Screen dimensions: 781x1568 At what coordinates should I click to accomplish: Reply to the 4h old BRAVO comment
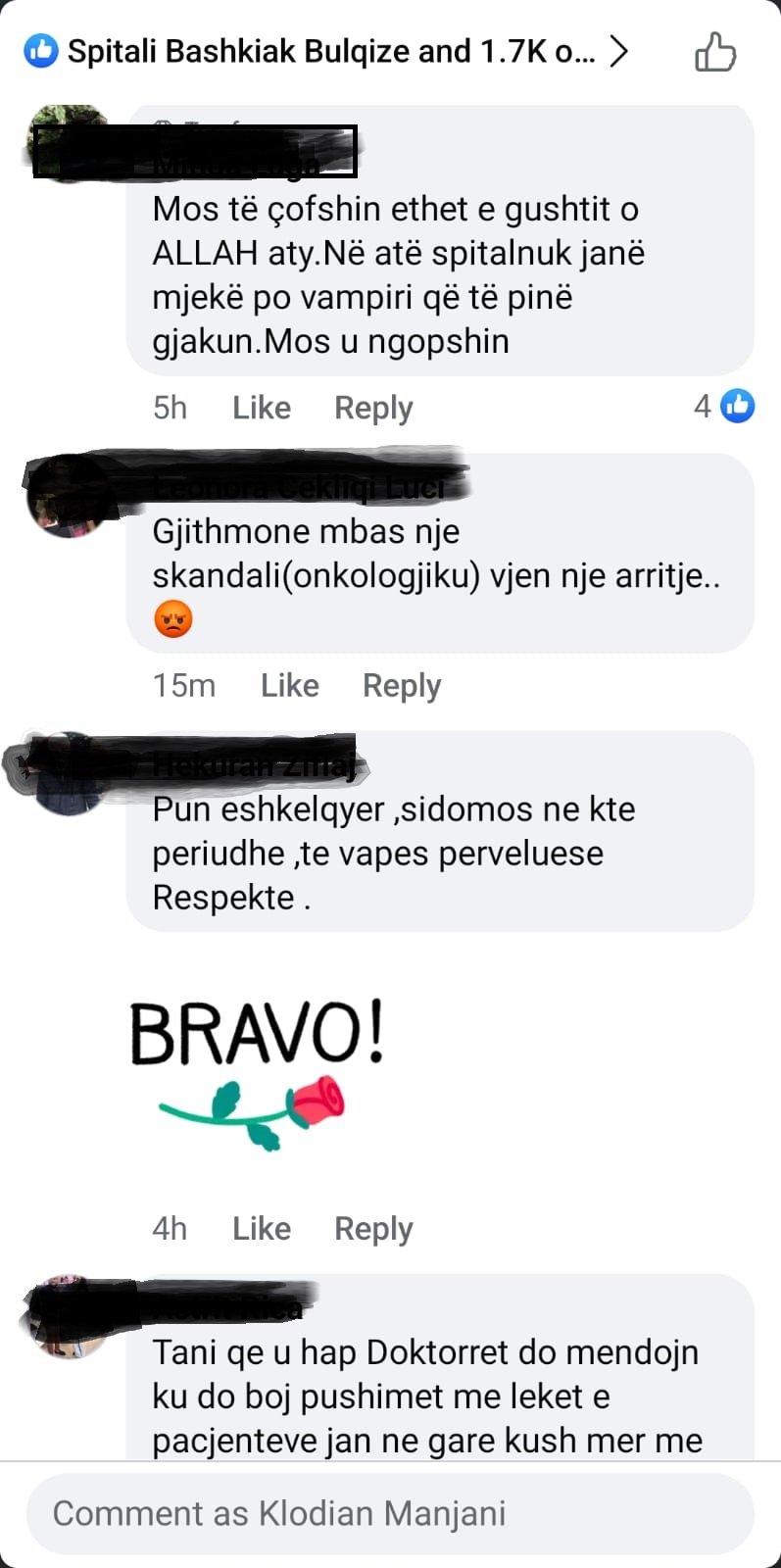coord(373,1228)
